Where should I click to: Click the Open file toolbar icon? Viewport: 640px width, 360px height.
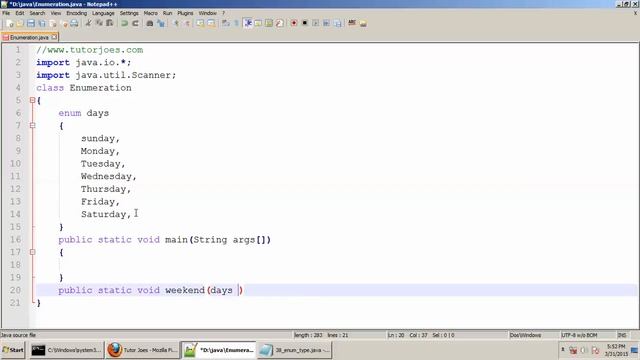(20, 23)
